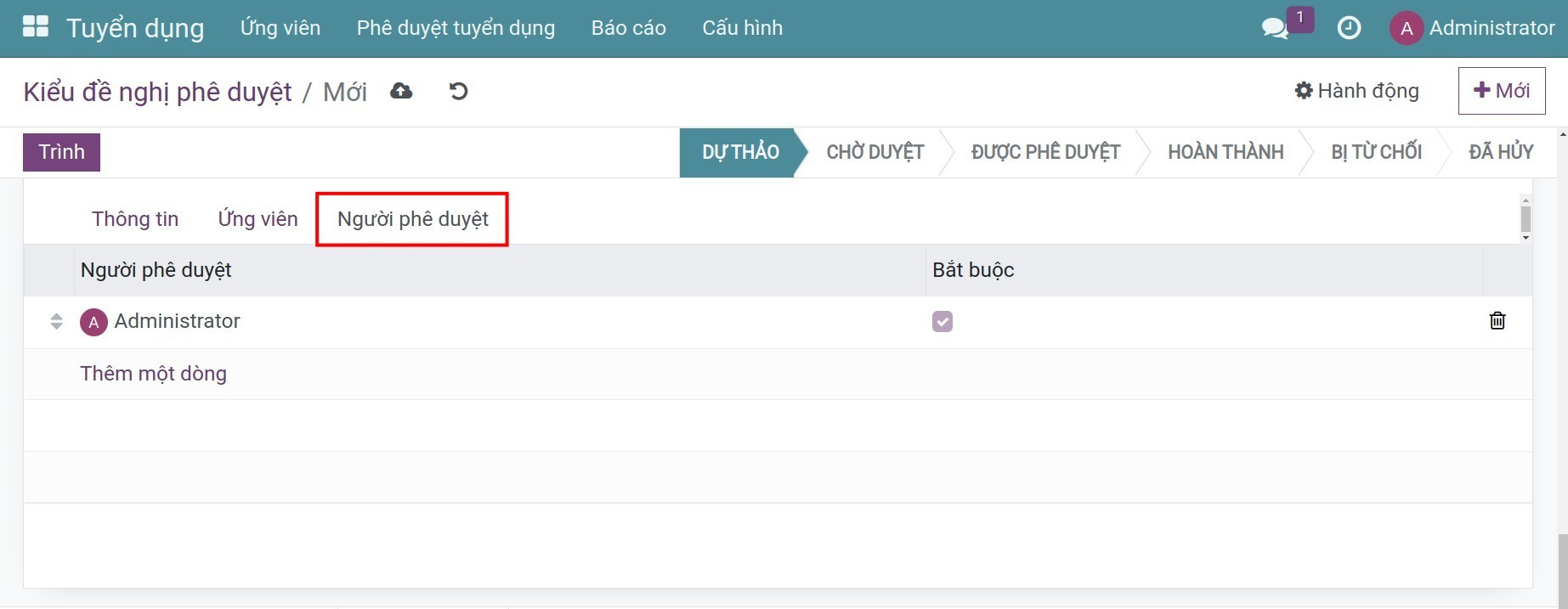The width and height of the screenshot is (1568, 609).
Task: Switch to the Thông tin tab
Action: [135, 219]
